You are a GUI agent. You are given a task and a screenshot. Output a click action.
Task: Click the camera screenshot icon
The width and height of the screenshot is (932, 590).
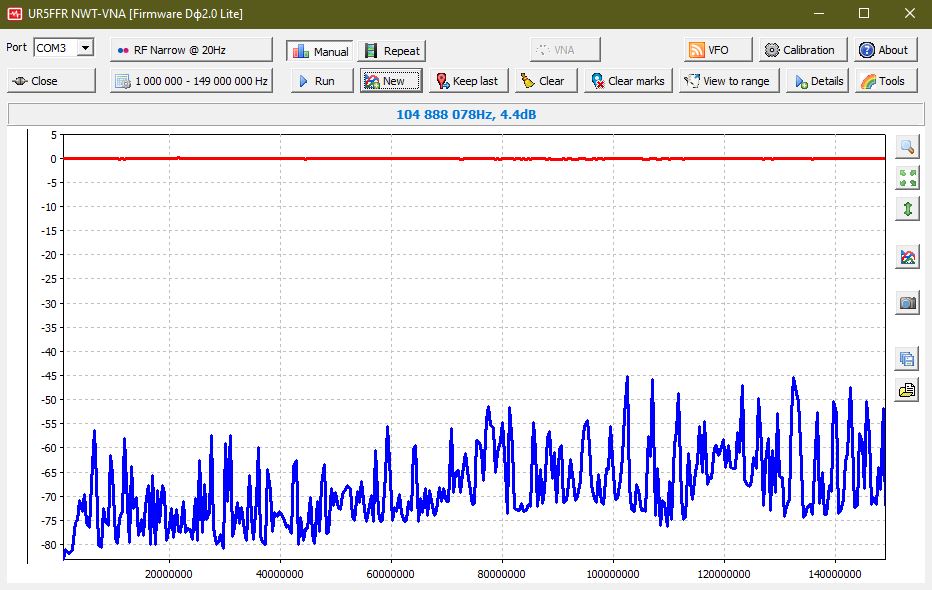[907, 303]
